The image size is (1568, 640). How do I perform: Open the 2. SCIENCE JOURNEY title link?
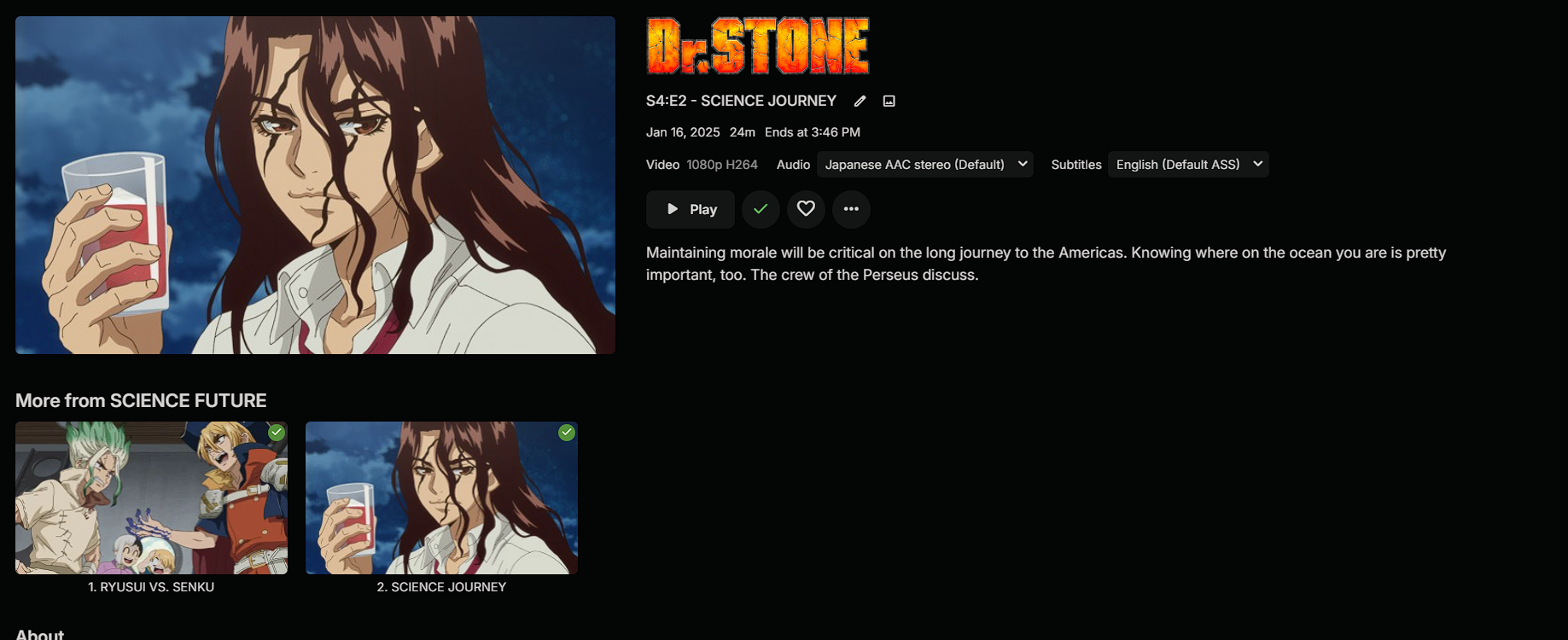(441, 587)
